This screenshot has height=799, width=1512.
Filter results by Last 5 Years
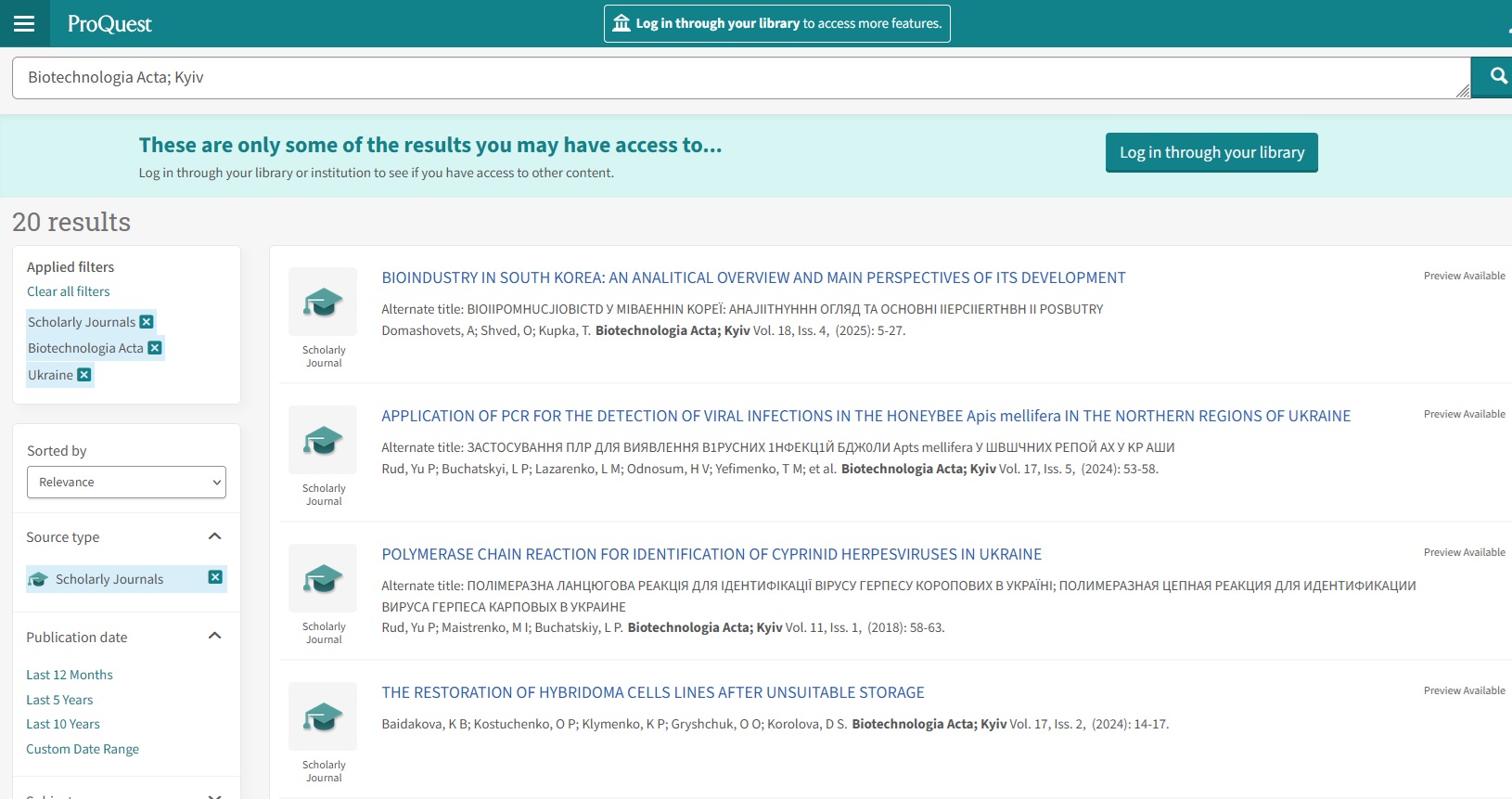[x=59, y=700]
